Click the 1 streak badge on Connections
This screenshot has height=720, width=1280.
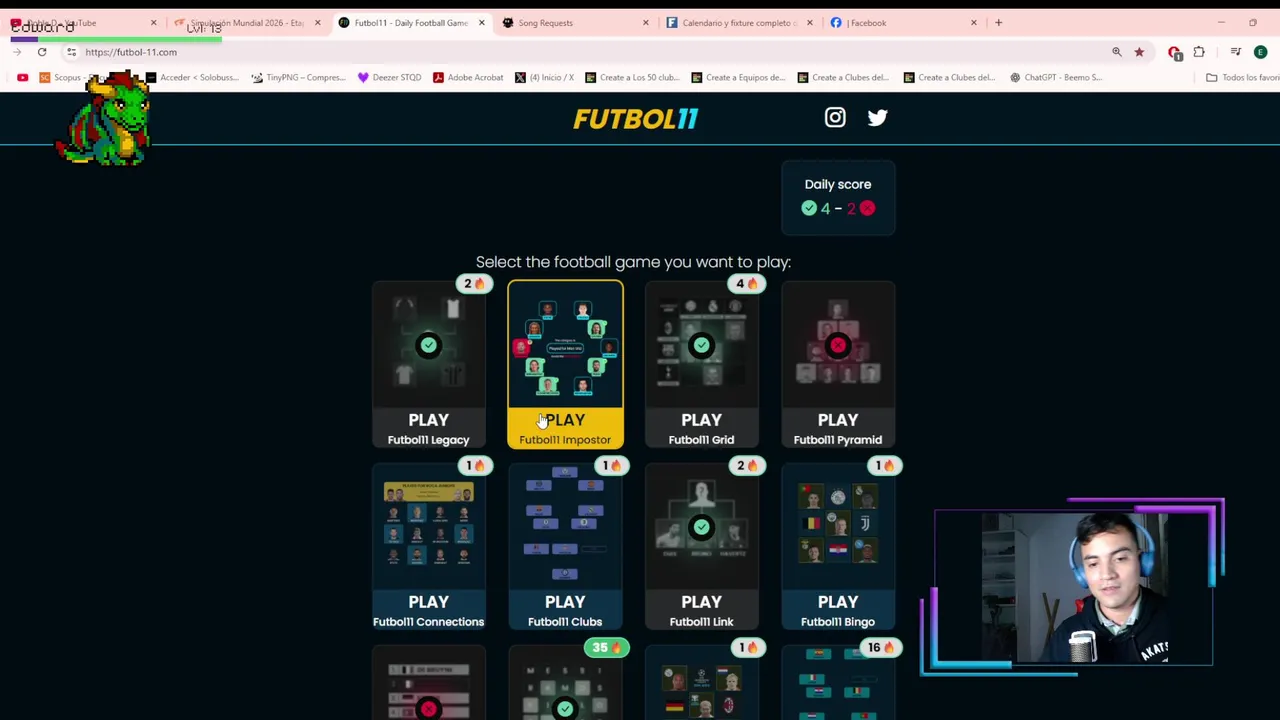(473, 465)
